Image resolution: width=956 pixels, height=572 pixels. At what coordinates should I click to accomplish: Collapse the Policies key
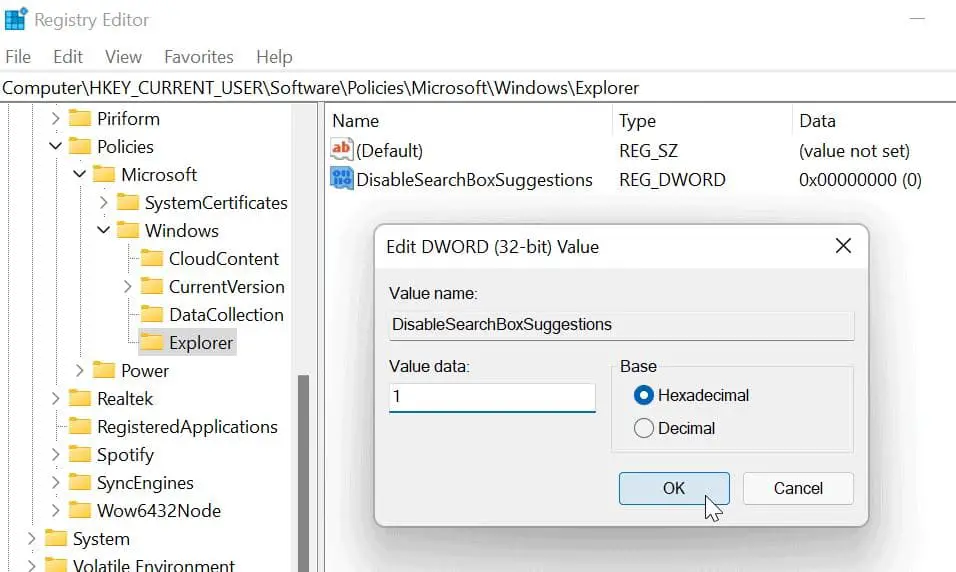tap(55, 146)
